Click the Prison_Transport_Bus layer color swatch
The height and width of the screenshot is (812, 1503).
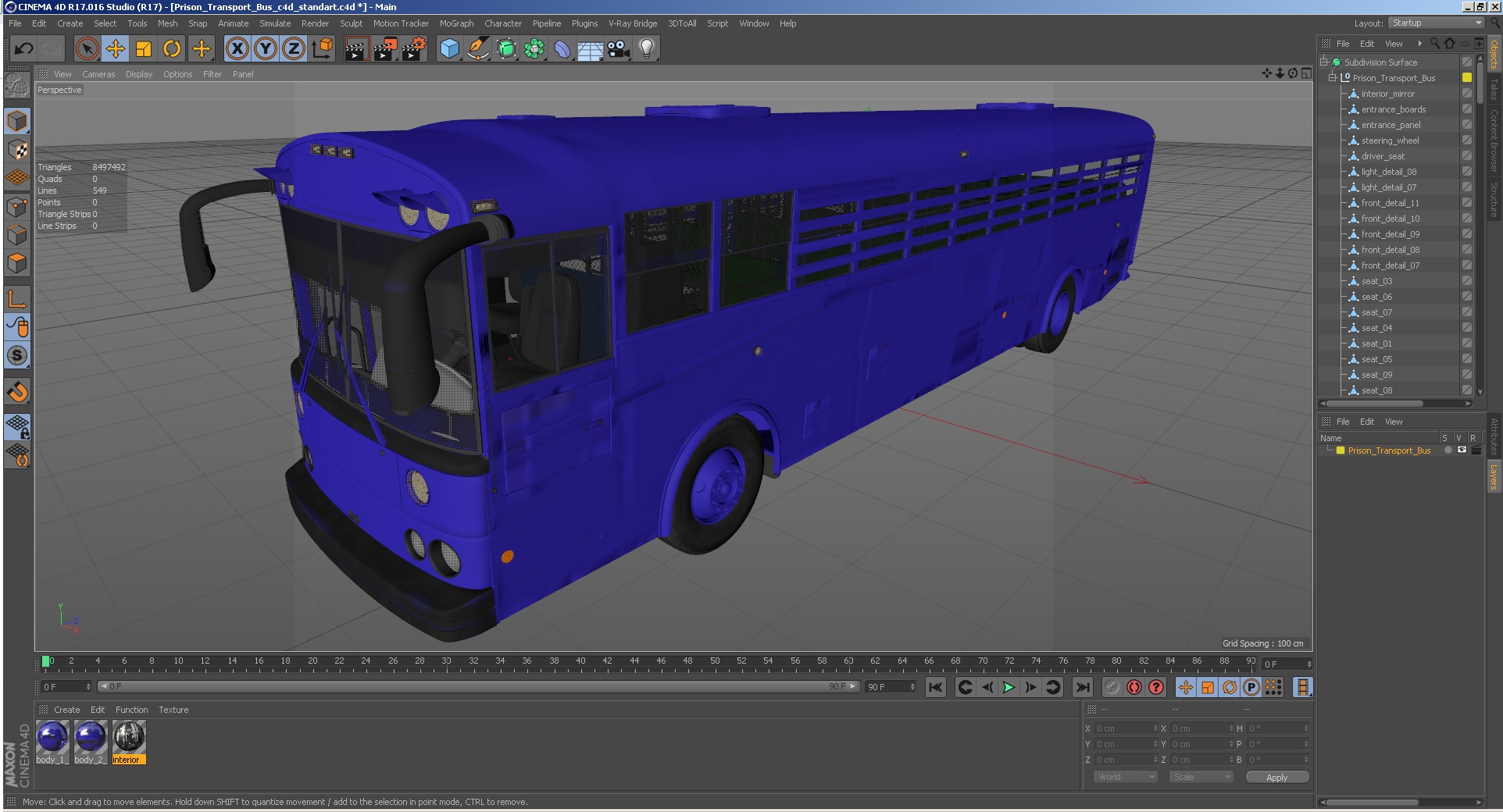1341,451
